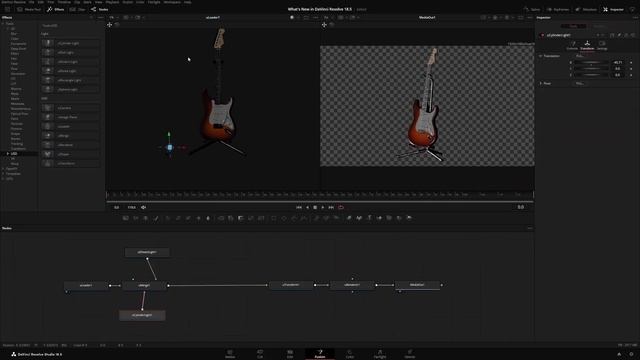The width and height of the screenshot is (640, 360).
Task: Expand the Pivot section in Inspector
Action: 541,83
